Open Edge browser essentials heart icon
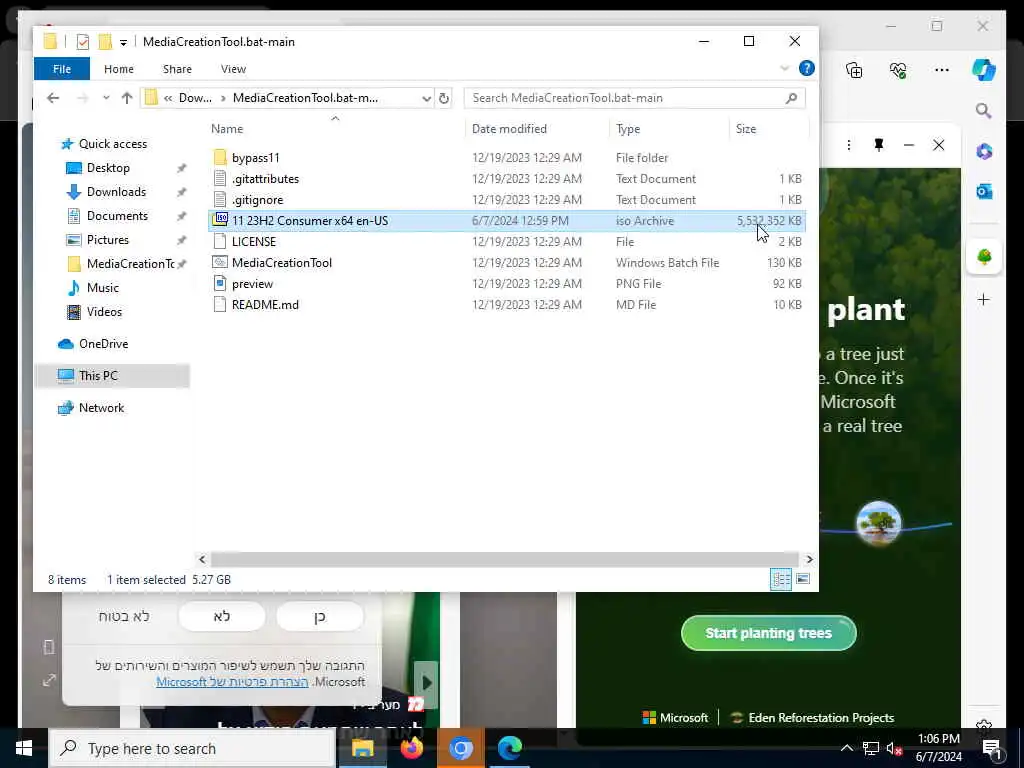 [898, 70]
